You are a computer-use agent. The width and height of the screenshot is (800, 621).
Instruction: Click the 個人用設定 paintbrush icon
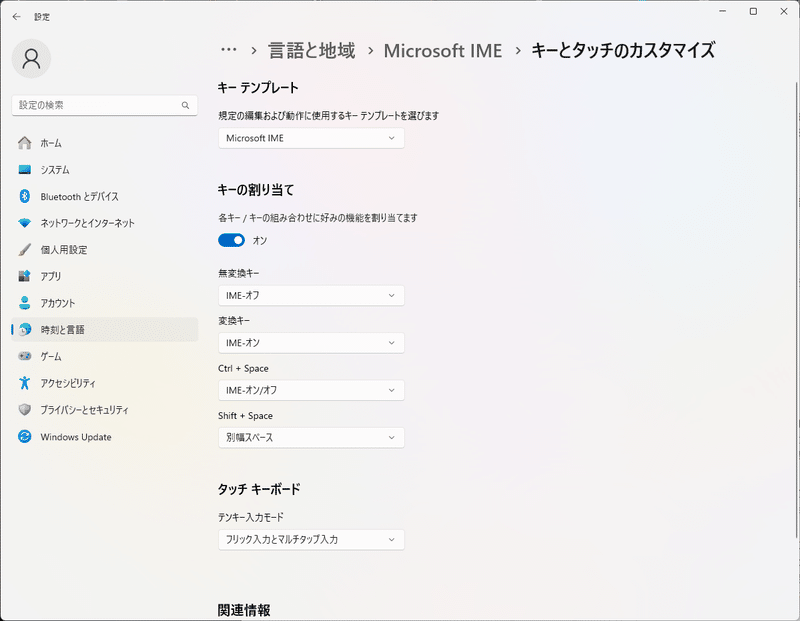click(x=24, y=250)
